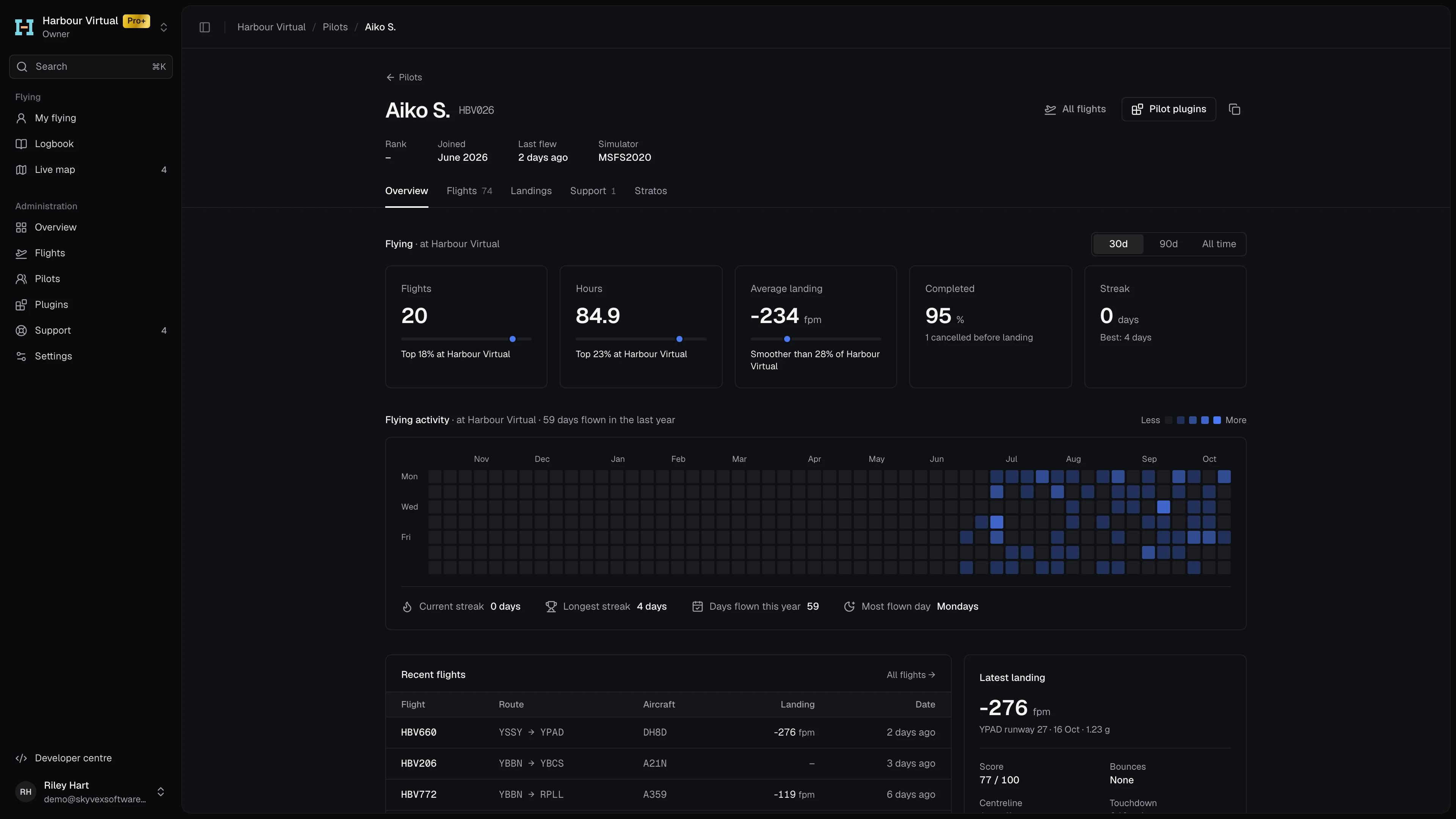This screenshot has height=819, width=1456.
Task: Click the Support lifebuoy icon
Action: 22,331
